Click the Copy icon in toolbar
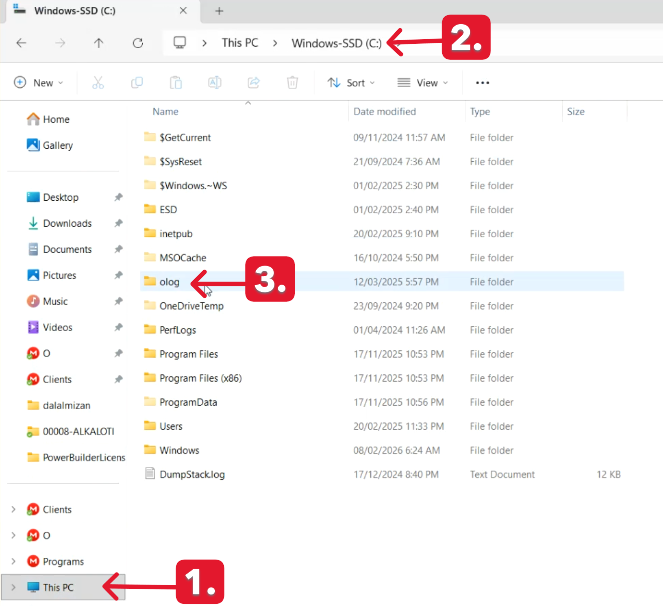663x606 pixels. point(137,83)
